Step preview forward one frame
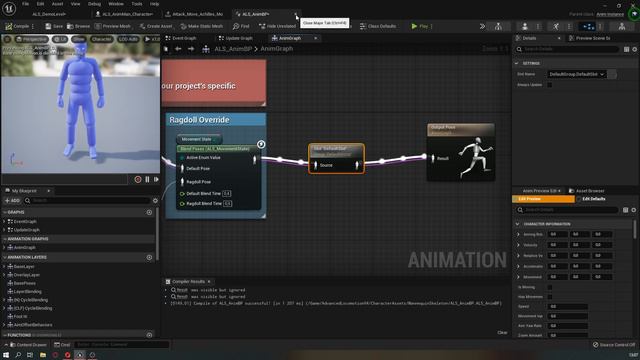The image size is (640, 360). 156,180
